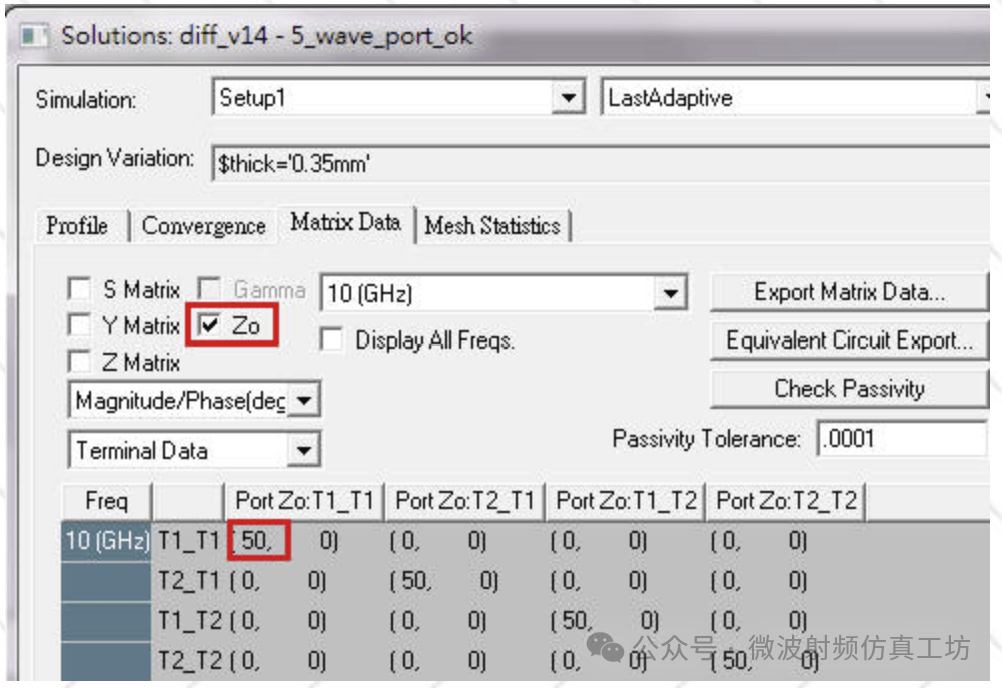Select the Matrix Data tab
Image resolution: width=1002 pixels, height=688 pixels.
[345, 222]
